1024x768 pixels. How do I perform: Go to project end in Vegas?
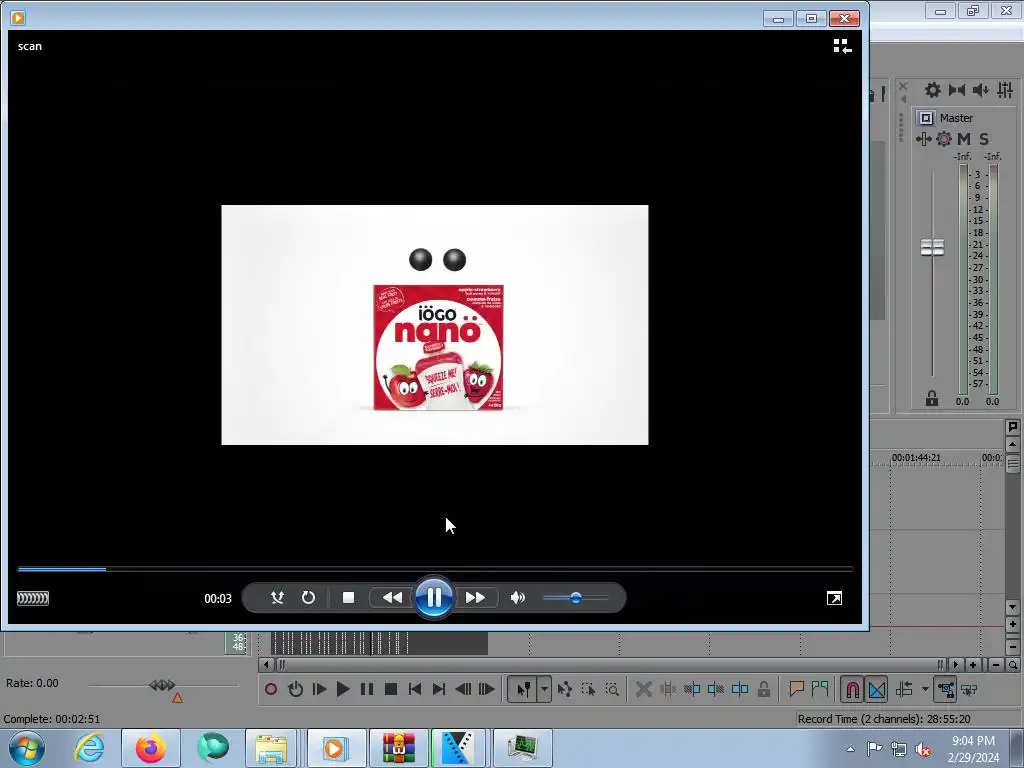point(439,689)
